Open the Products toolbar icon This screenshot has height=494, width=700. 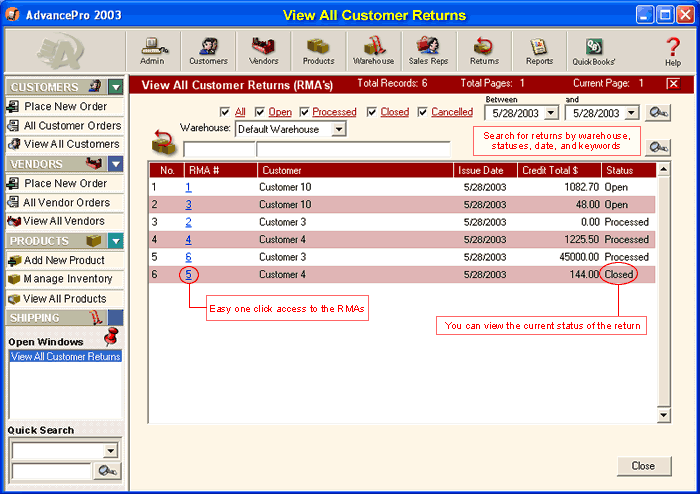click(318, 51)
